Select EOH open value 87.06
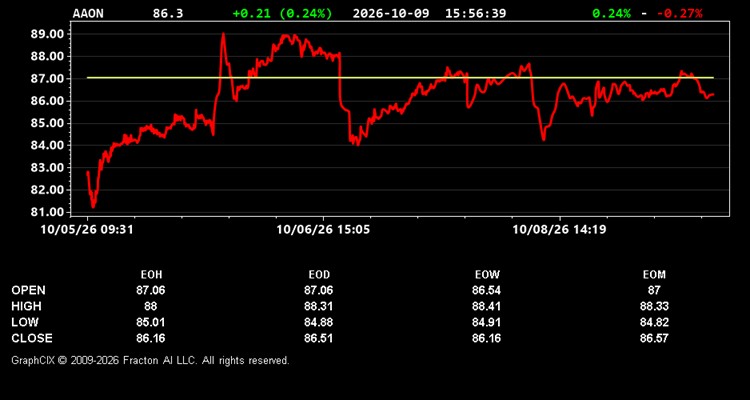 click(x=151, y=290)
